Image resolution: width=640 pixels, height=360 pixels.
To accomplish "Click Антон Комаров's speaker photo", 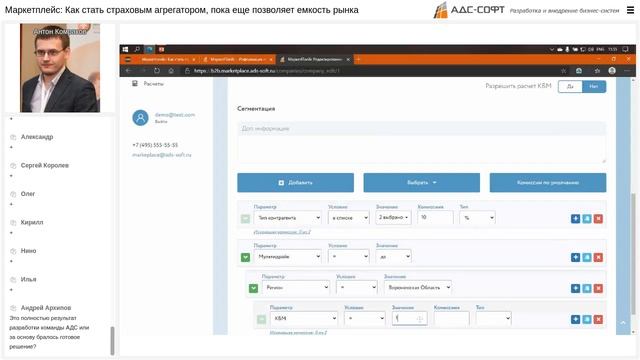I will click(x=60, y=68).
